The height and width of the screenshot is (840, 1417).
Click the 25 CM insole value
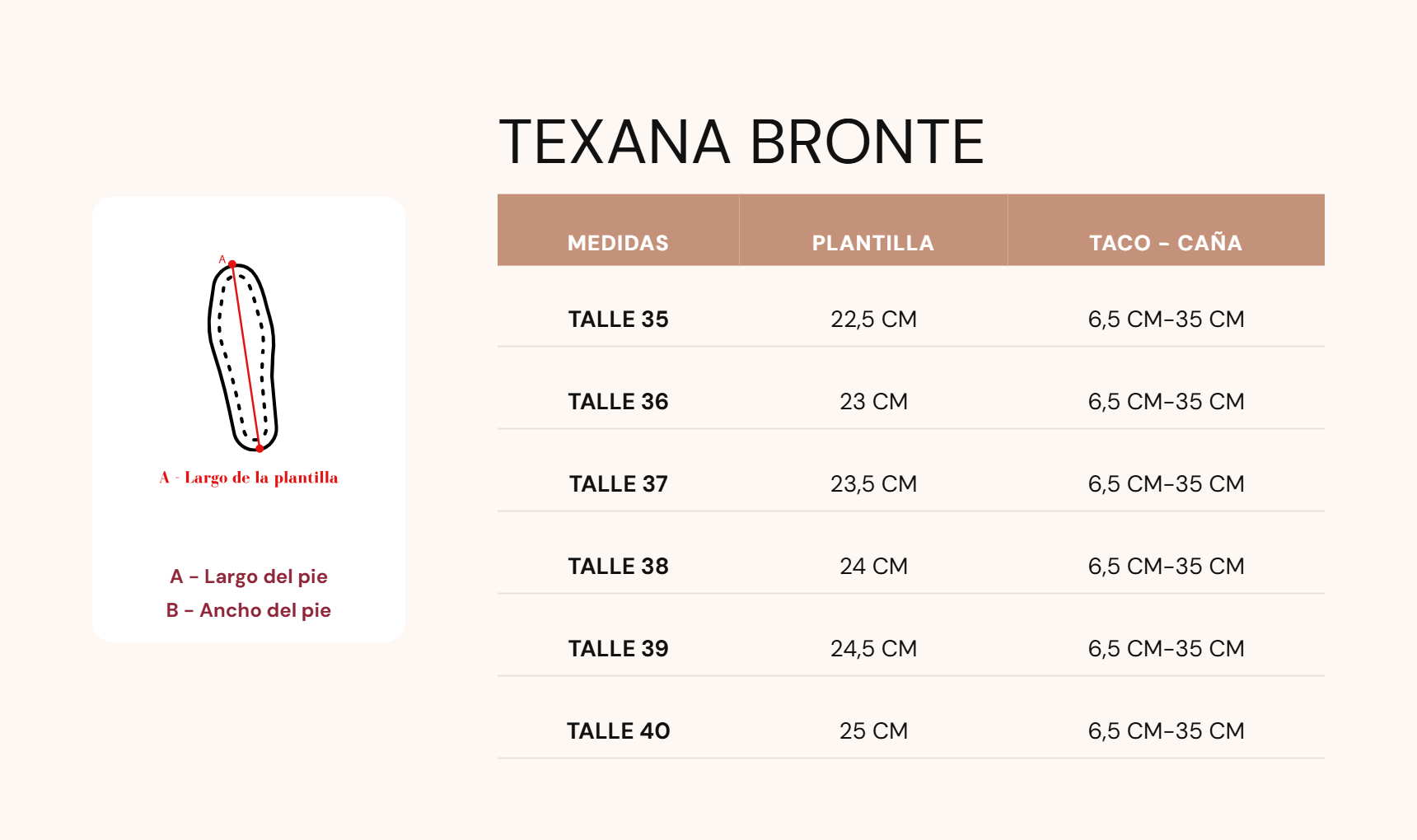pos(873,731)
